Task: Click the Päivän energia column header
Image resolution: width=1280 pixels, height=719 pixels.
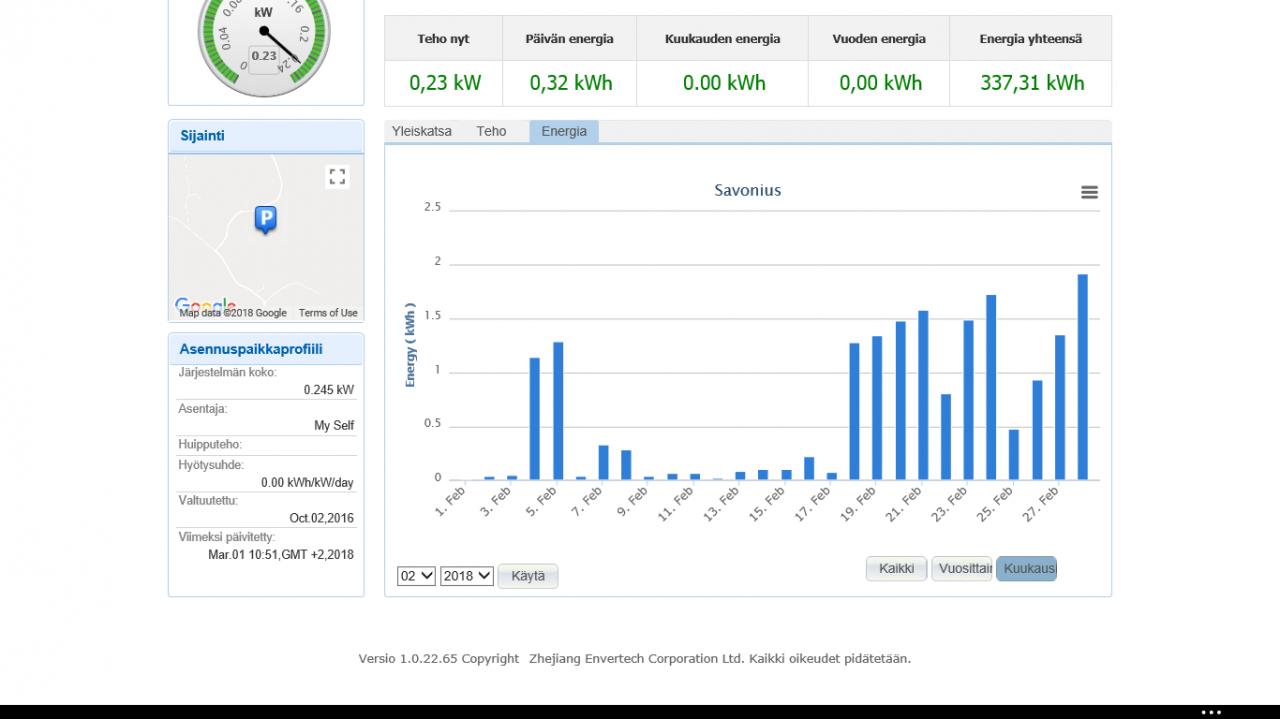Action: point(570,39)
